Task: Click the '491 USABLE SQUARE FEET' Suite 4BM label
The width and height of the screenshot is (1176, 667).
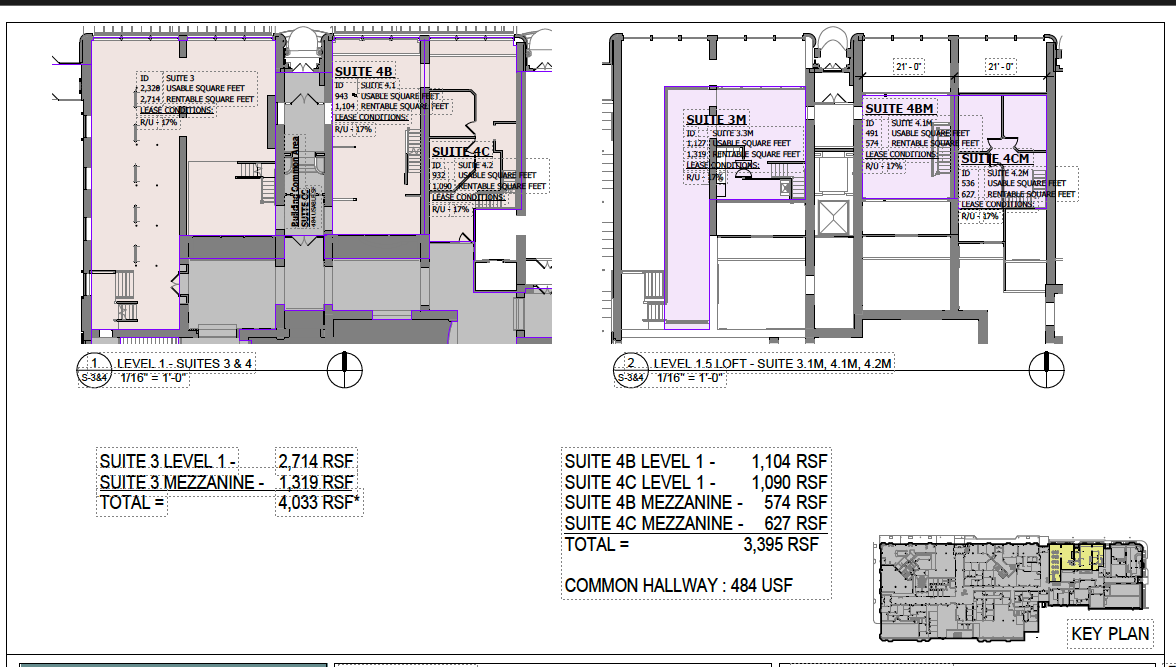Action: tap(917, 134)
